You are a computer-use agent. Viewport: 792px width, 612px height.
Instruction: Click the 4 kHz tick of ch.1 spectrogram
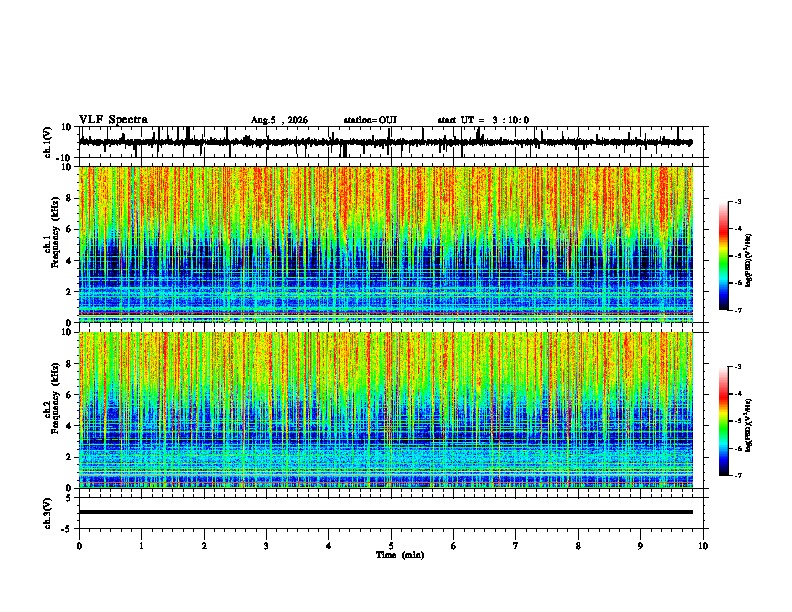[69, 261]
